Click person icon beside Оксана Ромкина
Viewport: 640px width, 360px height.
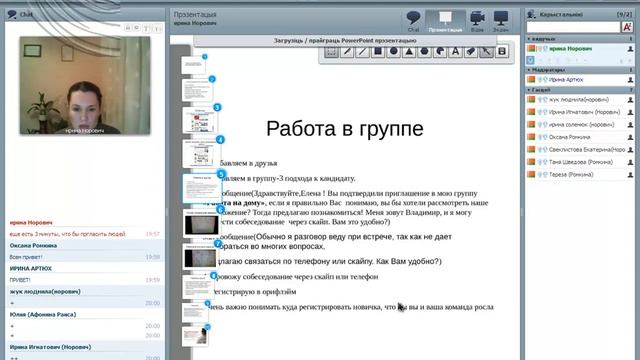point(630,138)
